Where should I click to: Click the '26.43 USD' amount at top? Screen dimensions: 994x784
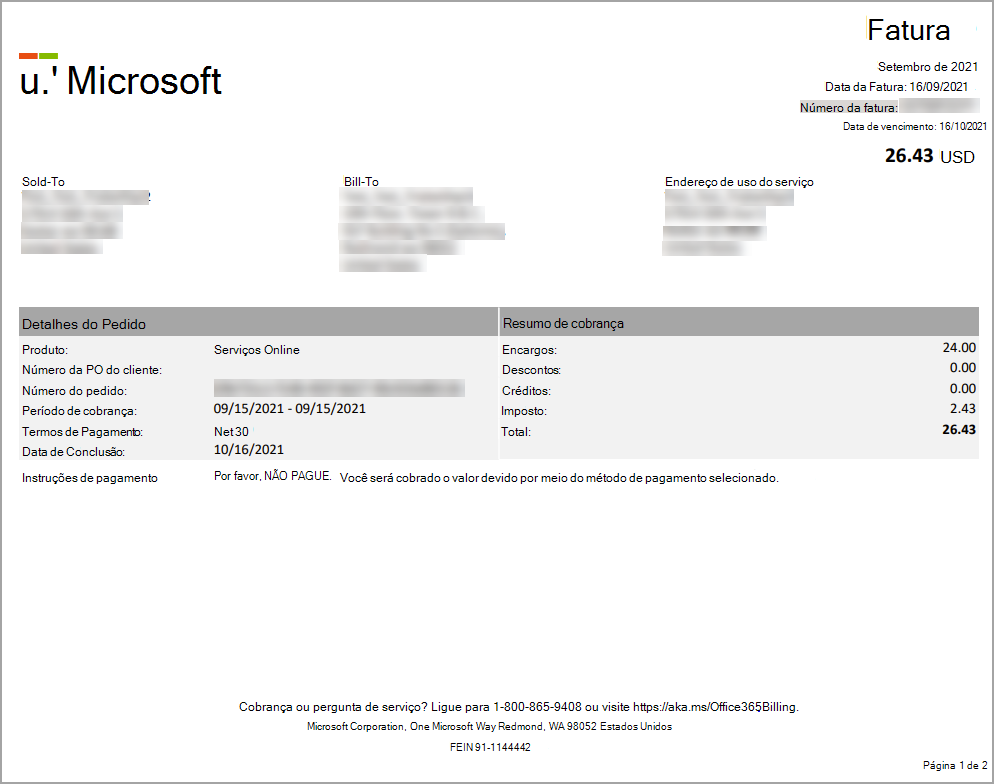pyautogui.click(x=929, y=156)
